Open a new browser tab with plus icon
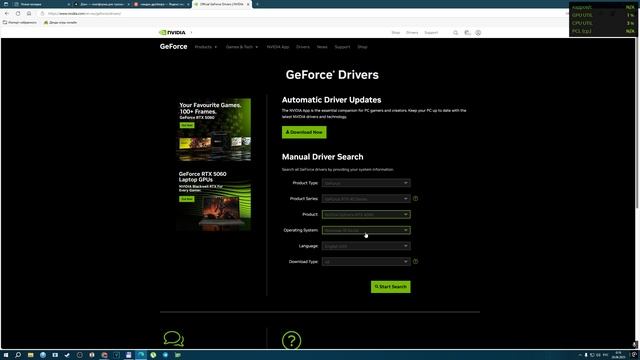 pos(257,4)
